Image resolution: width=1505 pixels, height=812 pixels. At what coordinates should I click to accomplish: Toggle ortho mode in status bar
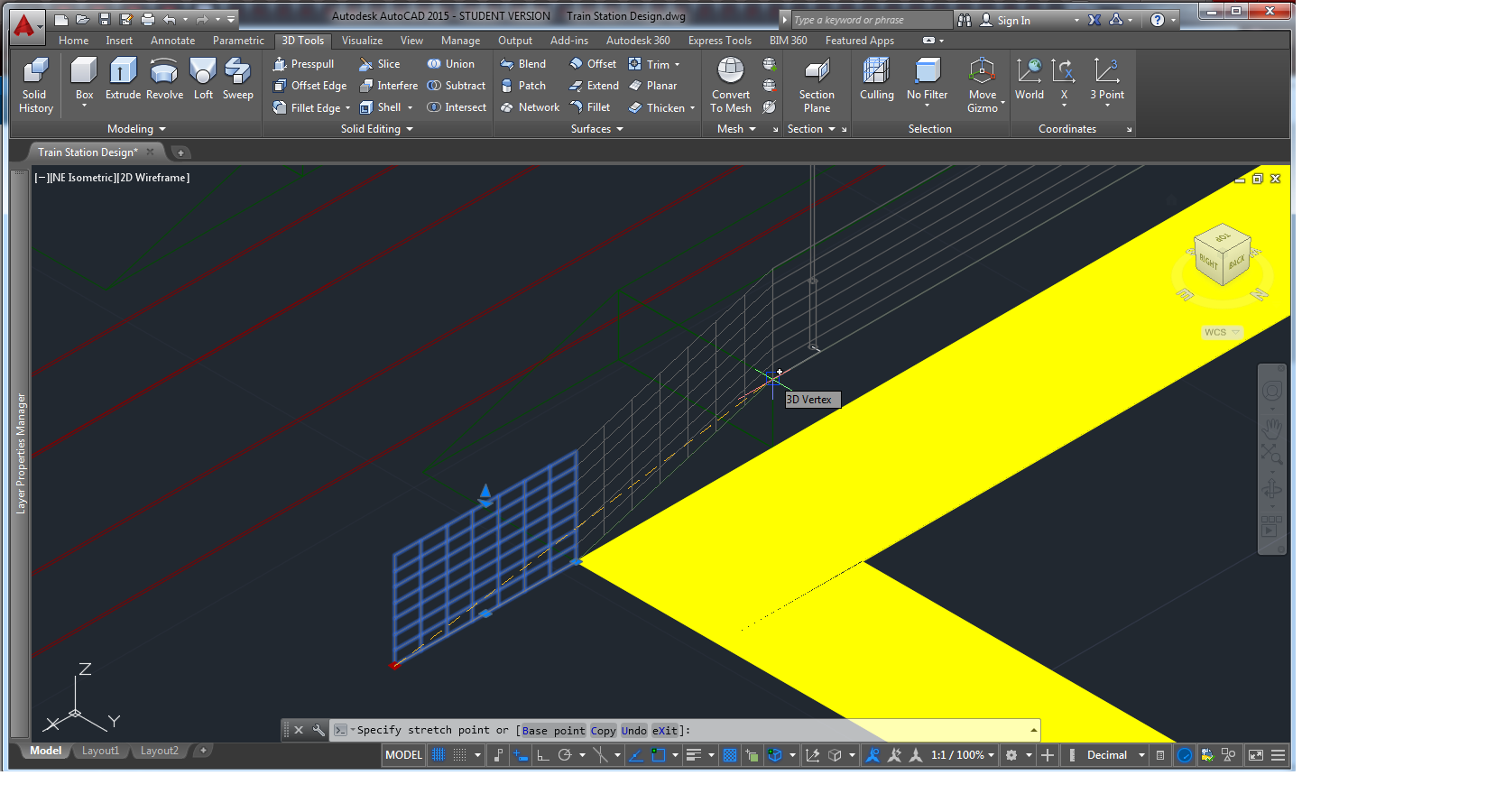543,755
